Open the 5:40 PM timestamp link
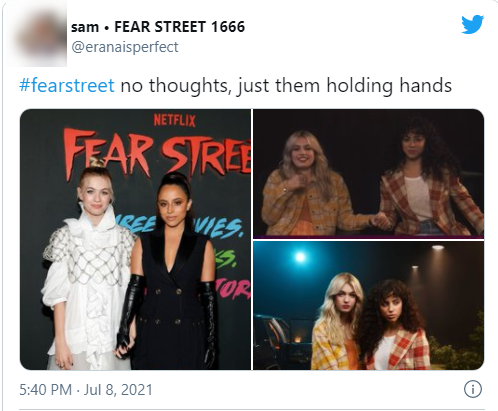This screenshot has width=498, height=411. (x=45, y=390)
